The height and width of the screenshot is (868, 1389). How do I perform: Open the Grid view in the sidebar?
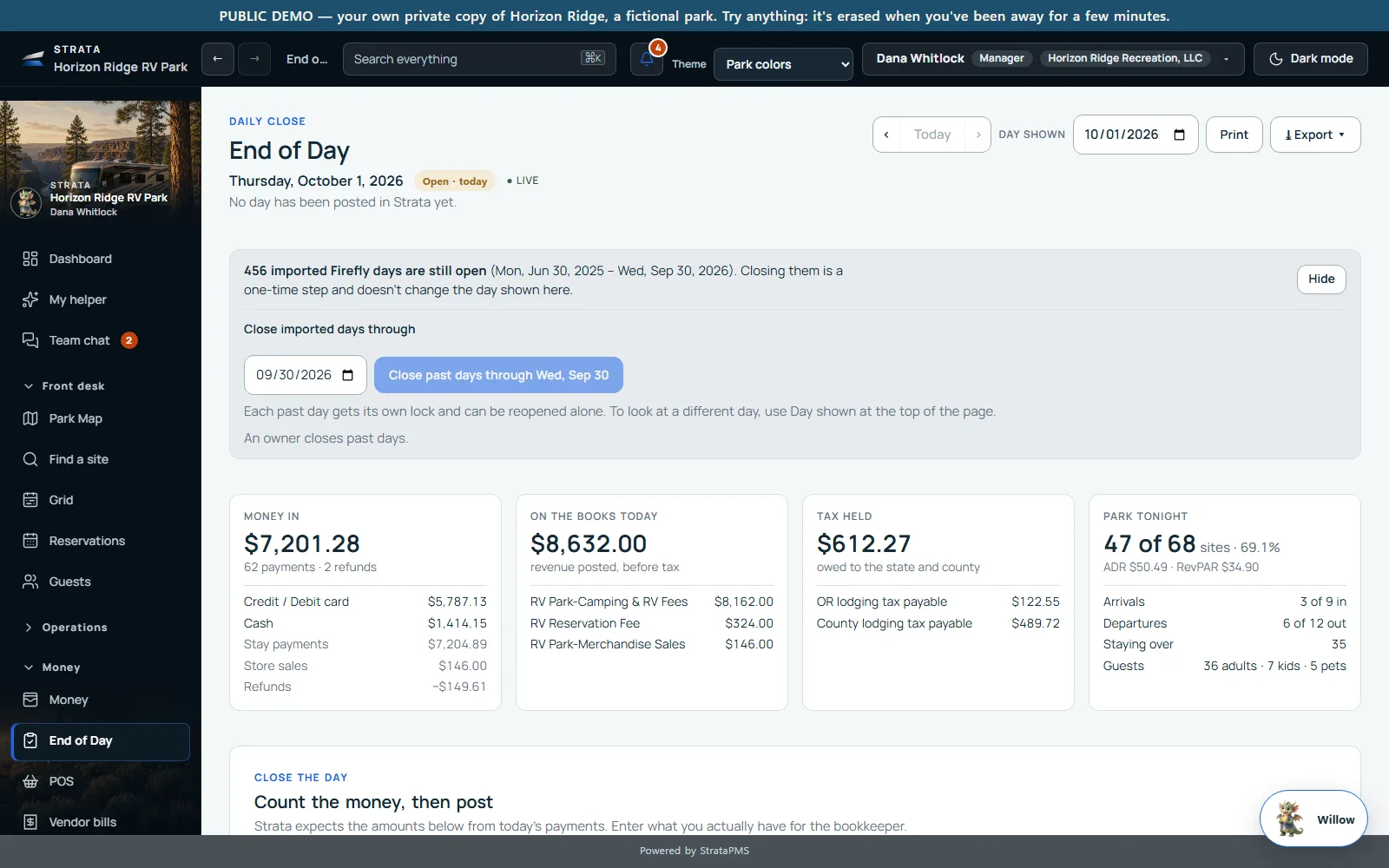point(101,500)
